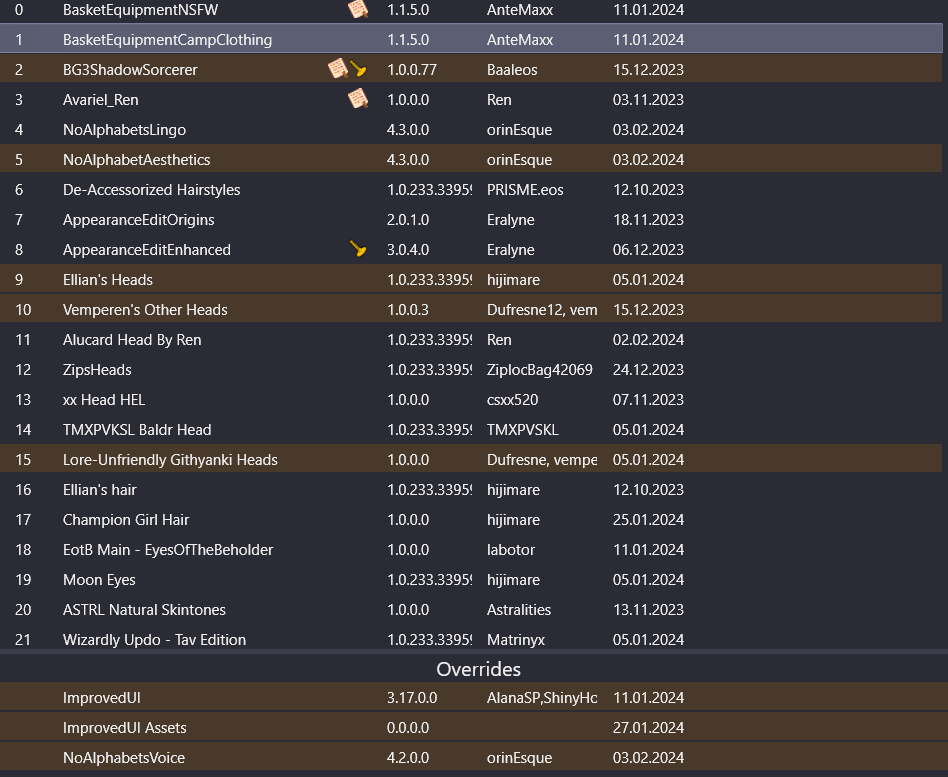Image resolution: width=948 pixels, height=777 pixels.
Task: Click date 24.12.2023 on ZipsHeads row
Action: coord(648,370)
